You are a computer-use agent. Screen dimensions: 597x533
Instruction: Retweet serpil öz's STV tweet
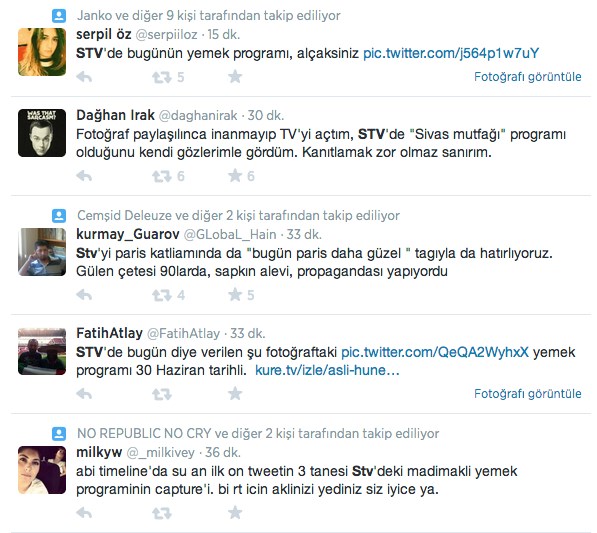point(162,77)
